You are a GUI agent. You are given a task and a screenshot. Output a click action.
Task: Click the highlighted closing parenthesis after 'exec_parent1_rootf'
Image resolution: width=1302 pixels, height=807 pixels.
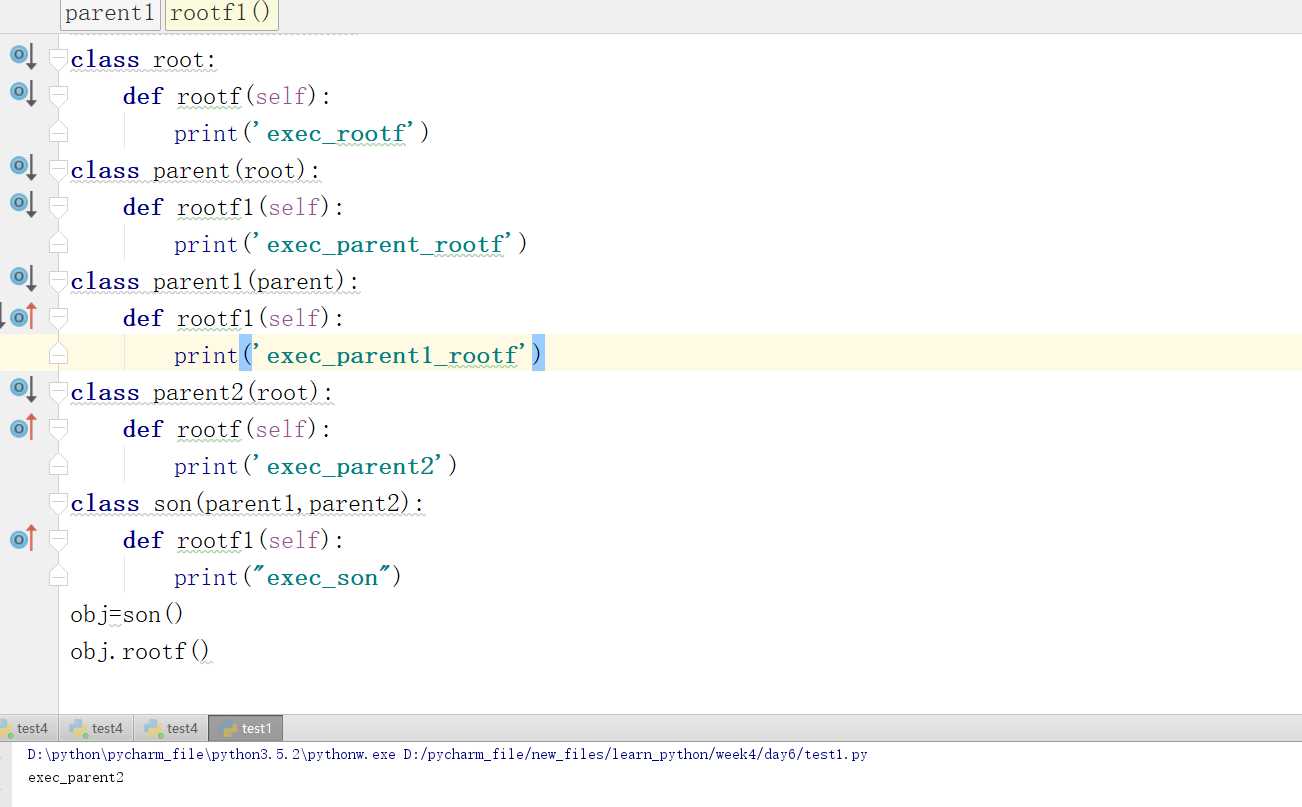pyautogui.click(x=538, y=355)
